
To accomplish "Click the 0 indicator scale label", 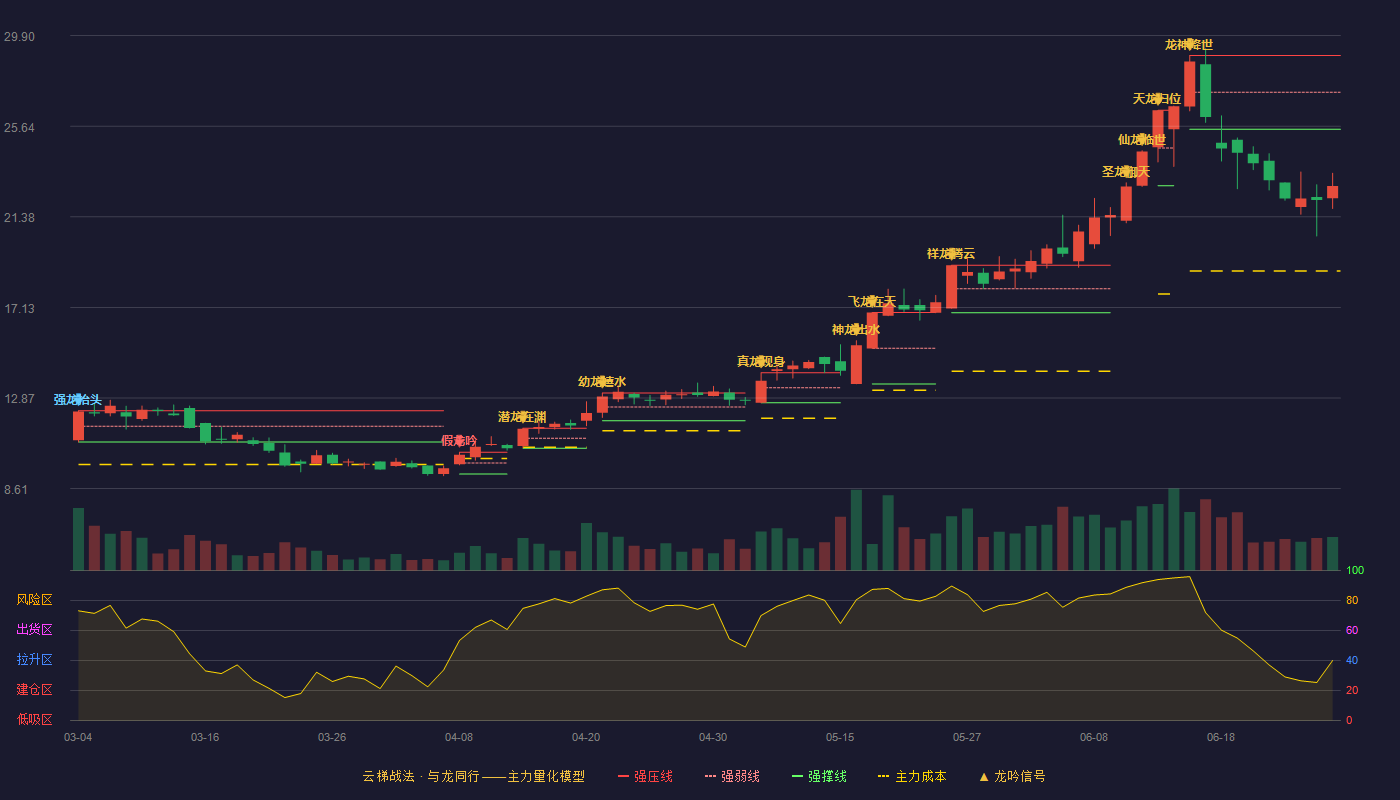I will point(1348,720).
